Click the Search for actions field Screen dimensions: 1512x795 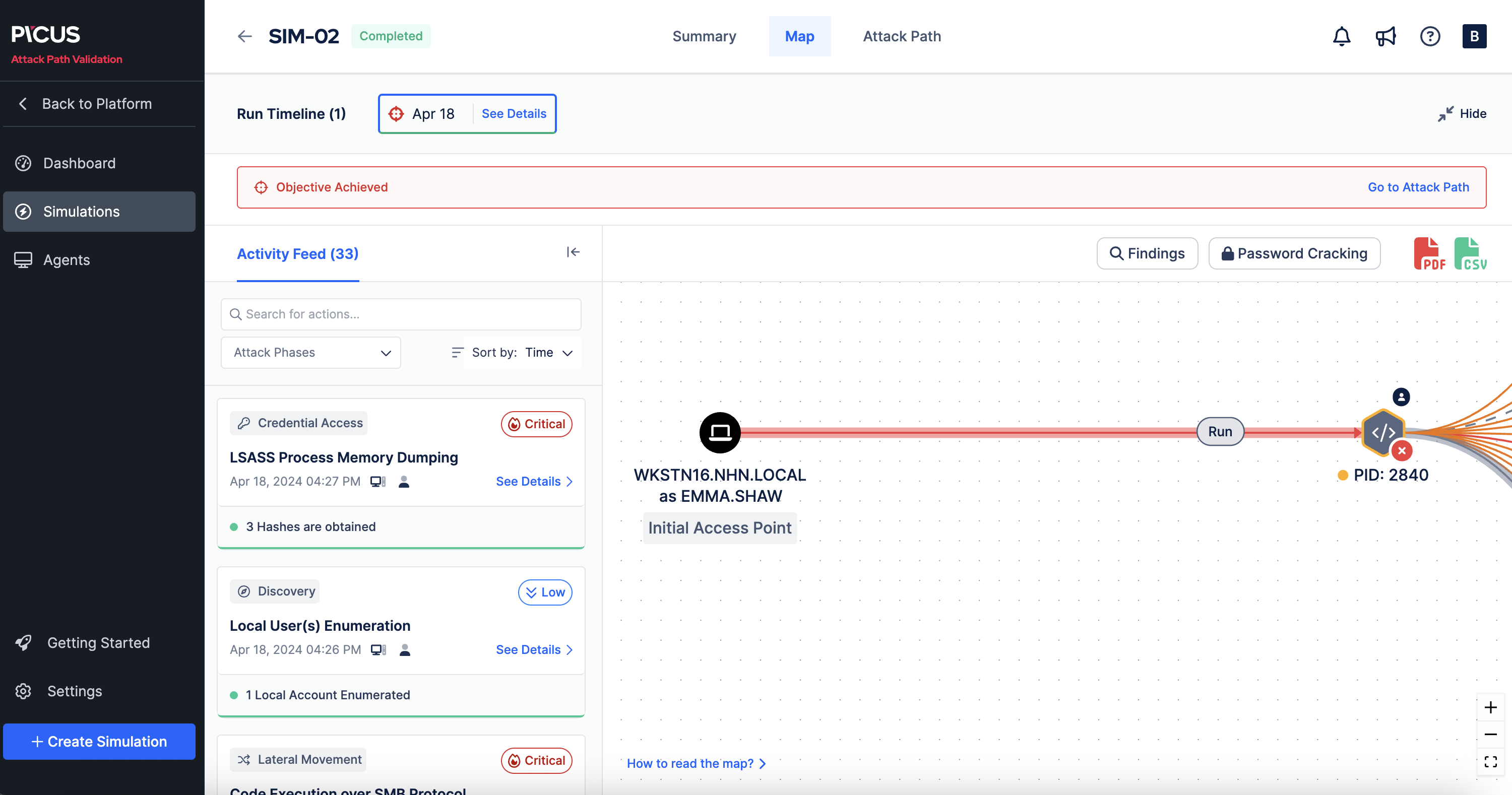(401, 314)
